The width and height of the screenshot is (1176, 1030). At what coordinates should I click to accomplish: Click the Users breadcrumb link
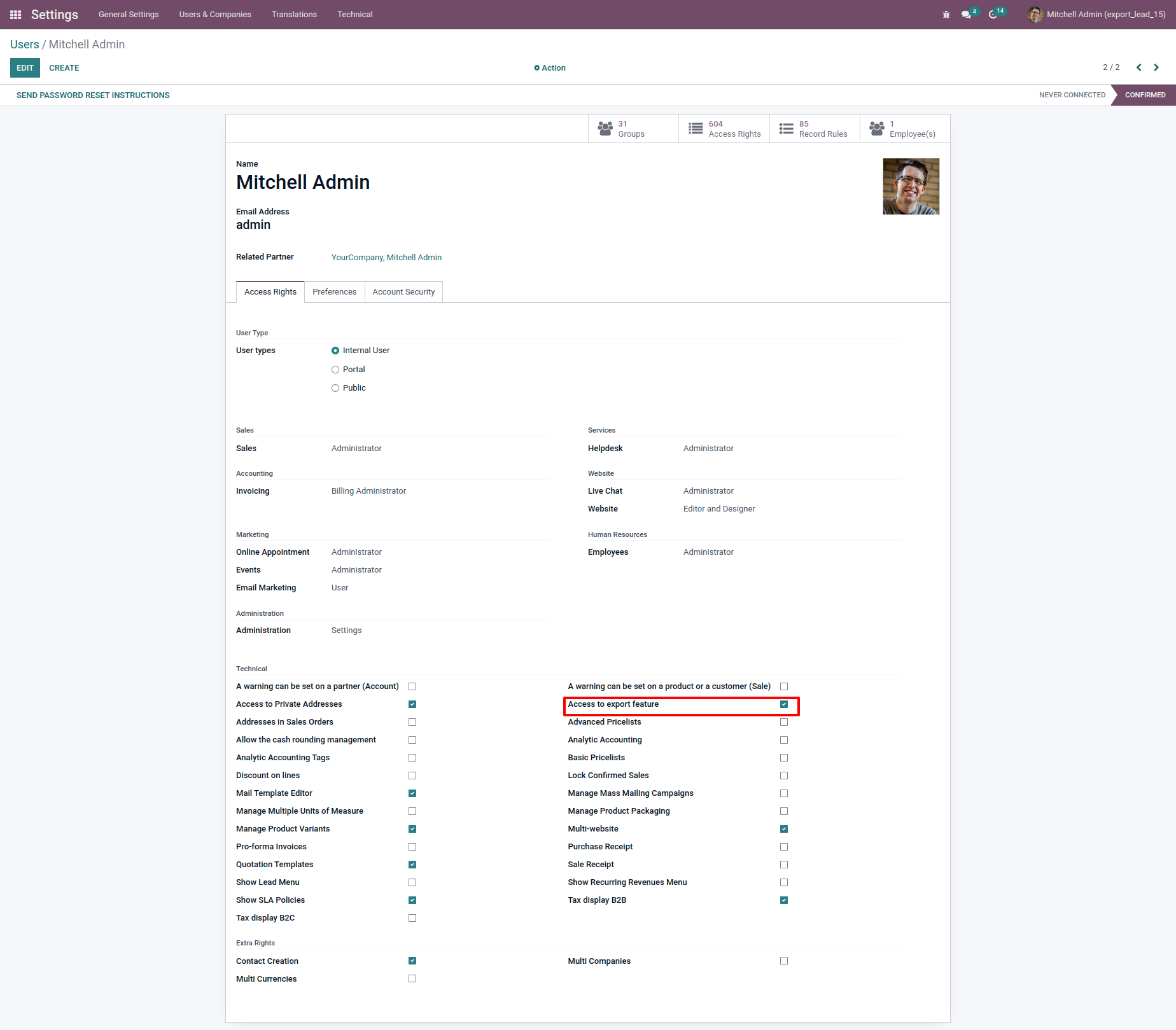25,44
